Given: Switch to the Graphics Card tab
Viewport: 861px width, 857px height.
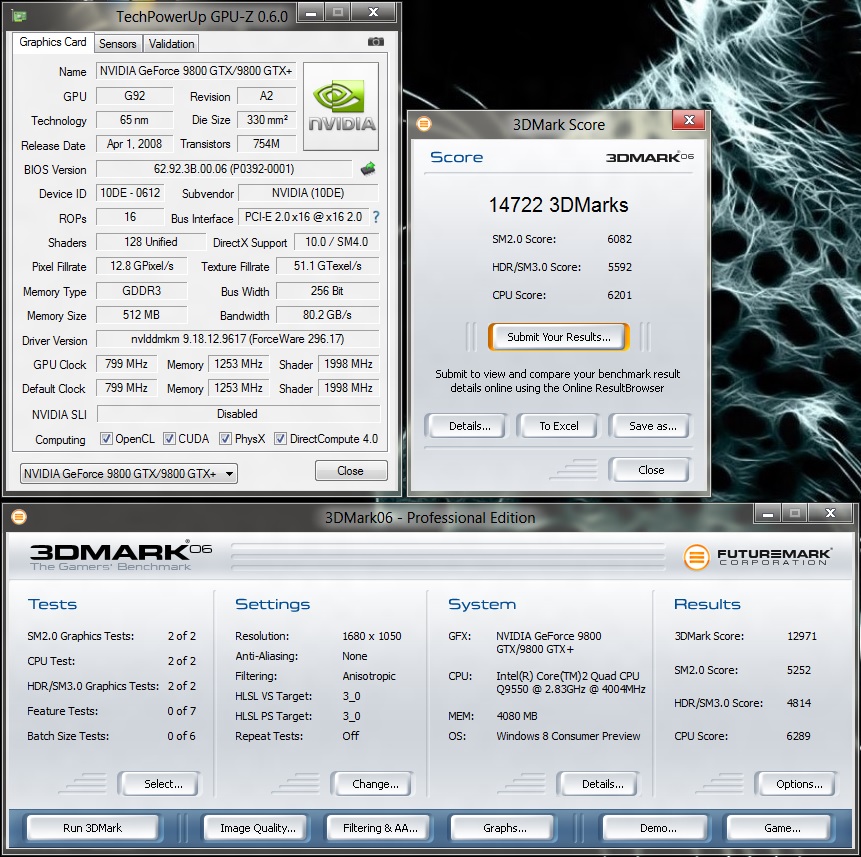Looking at the screenshot, I should [x=53, y=42].
